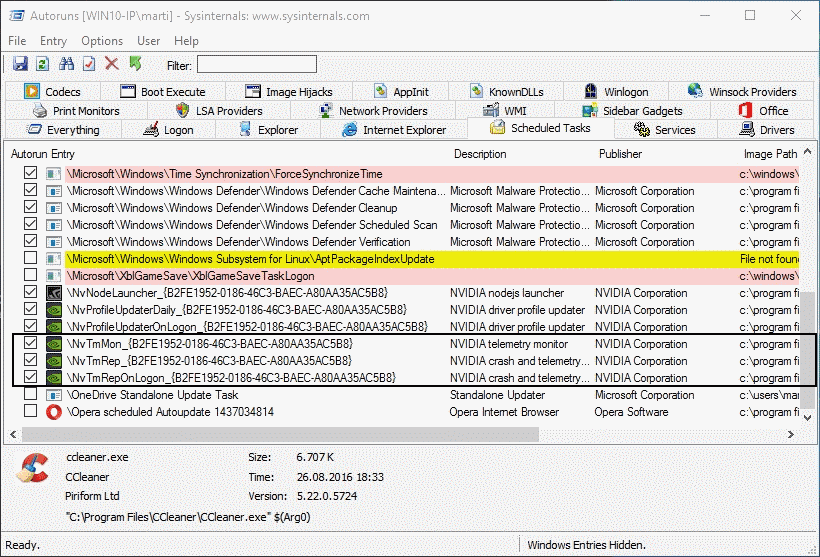Uncheck the NvTmMon telemetry monitor entry
This screenshot has width=820, height=557.
coord(31,344)
